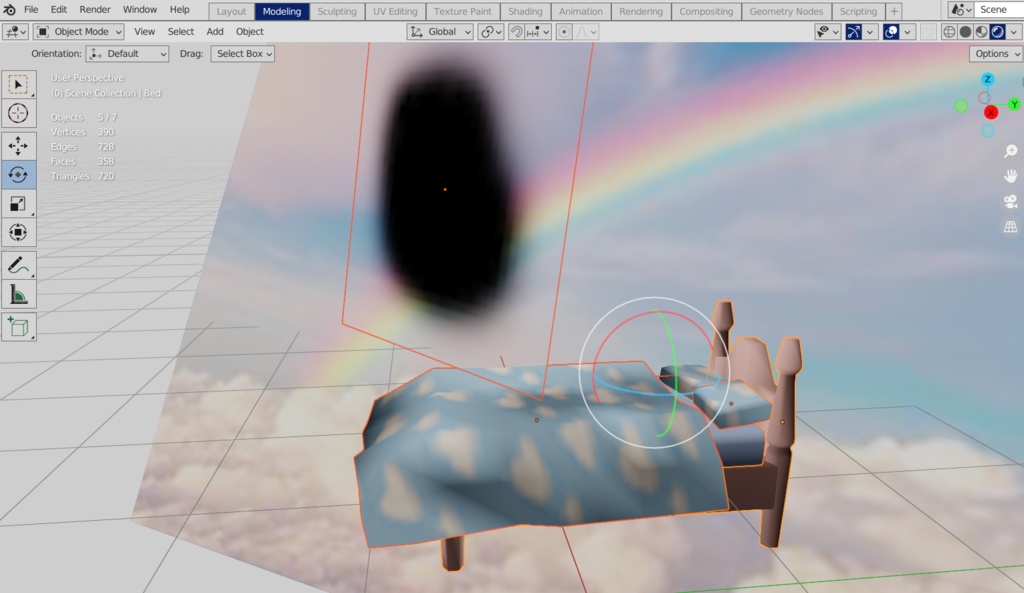1024x593 pixels.
Task: Click the Z axis gizmo ball
Action: (x=987, y=79)
